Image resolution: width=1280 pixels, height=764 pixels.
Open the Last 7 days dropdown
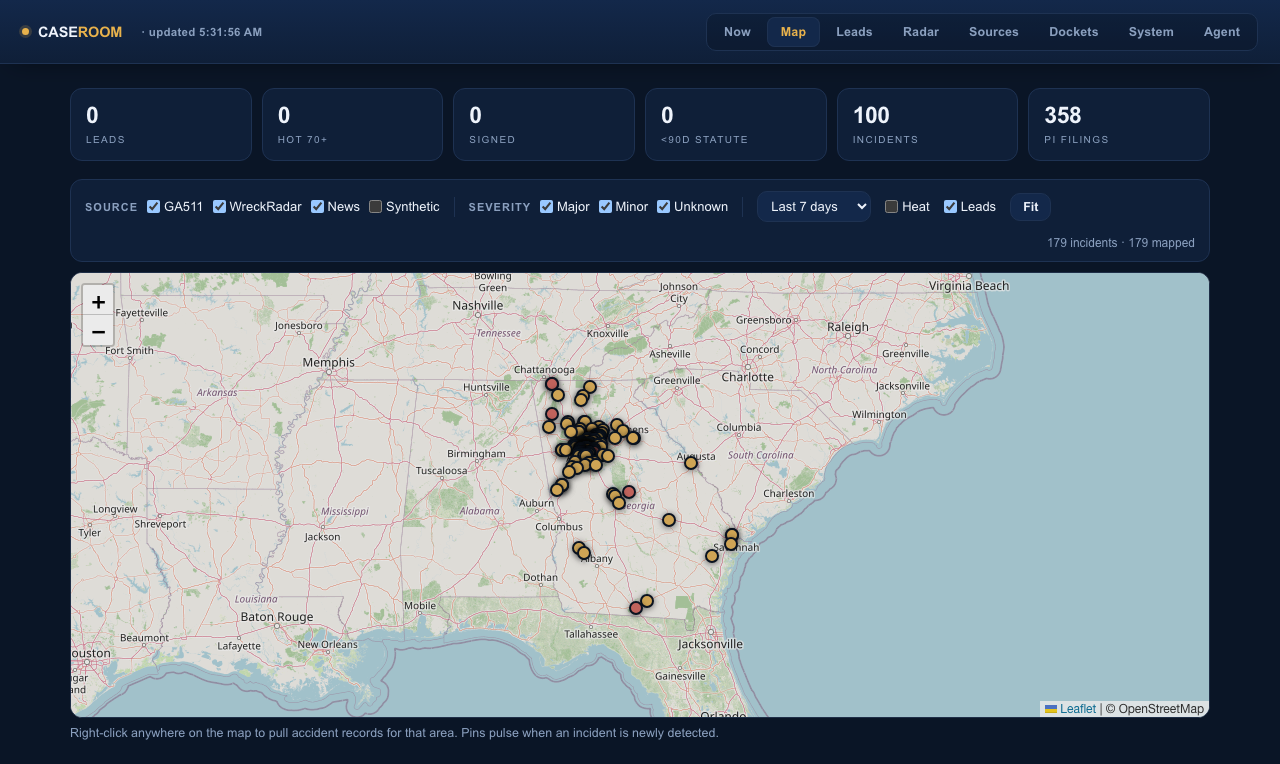pos(814,207)
